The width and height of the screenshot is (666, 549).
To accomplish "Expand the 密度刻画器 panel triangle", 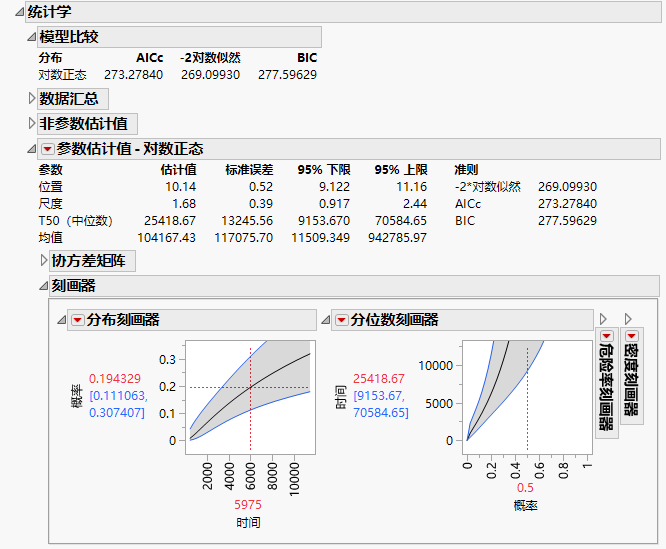I will [628, 319].
